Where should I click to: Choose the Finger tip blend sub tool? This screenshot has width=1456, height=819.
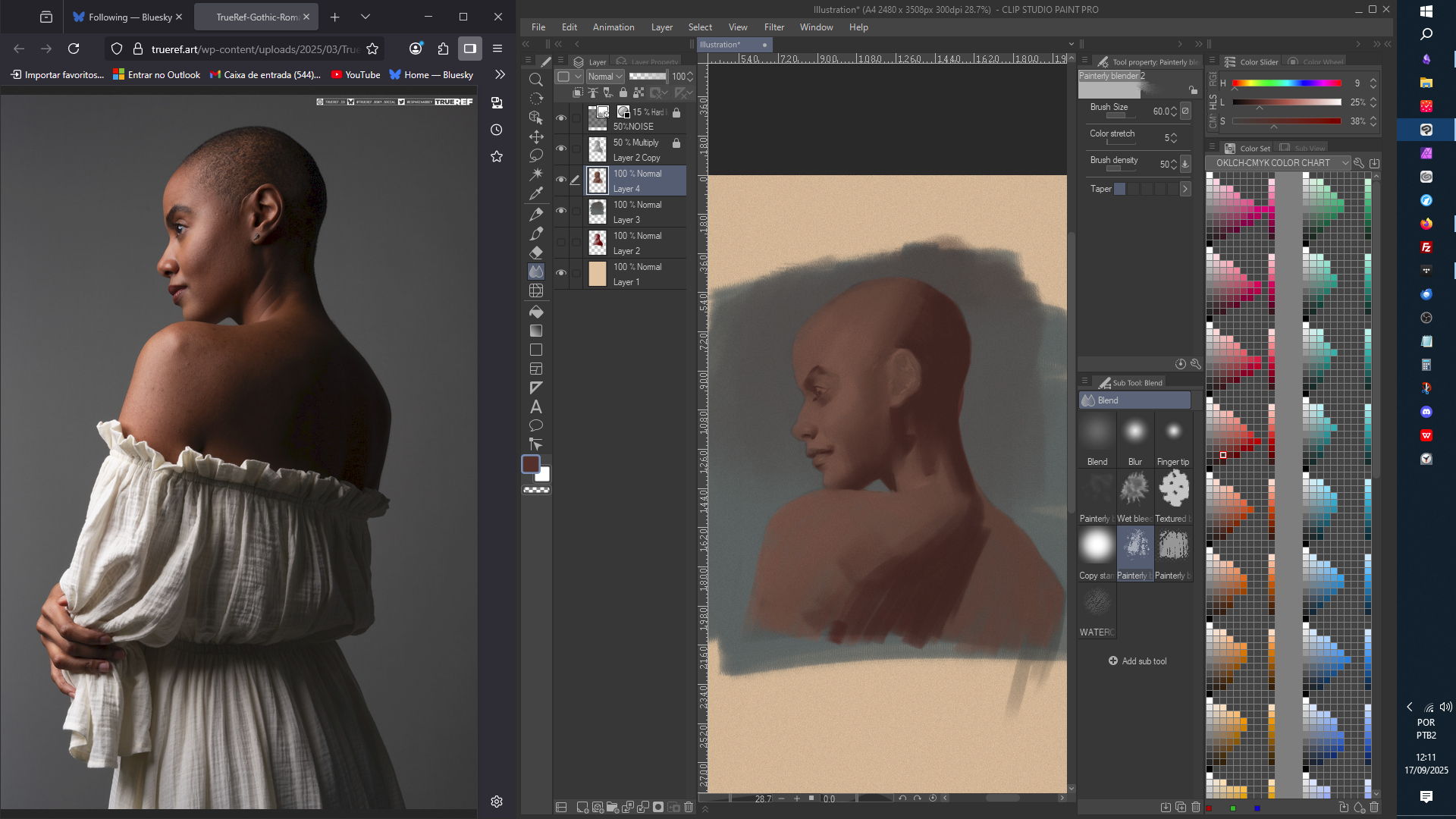click(x=1173, y=440)
